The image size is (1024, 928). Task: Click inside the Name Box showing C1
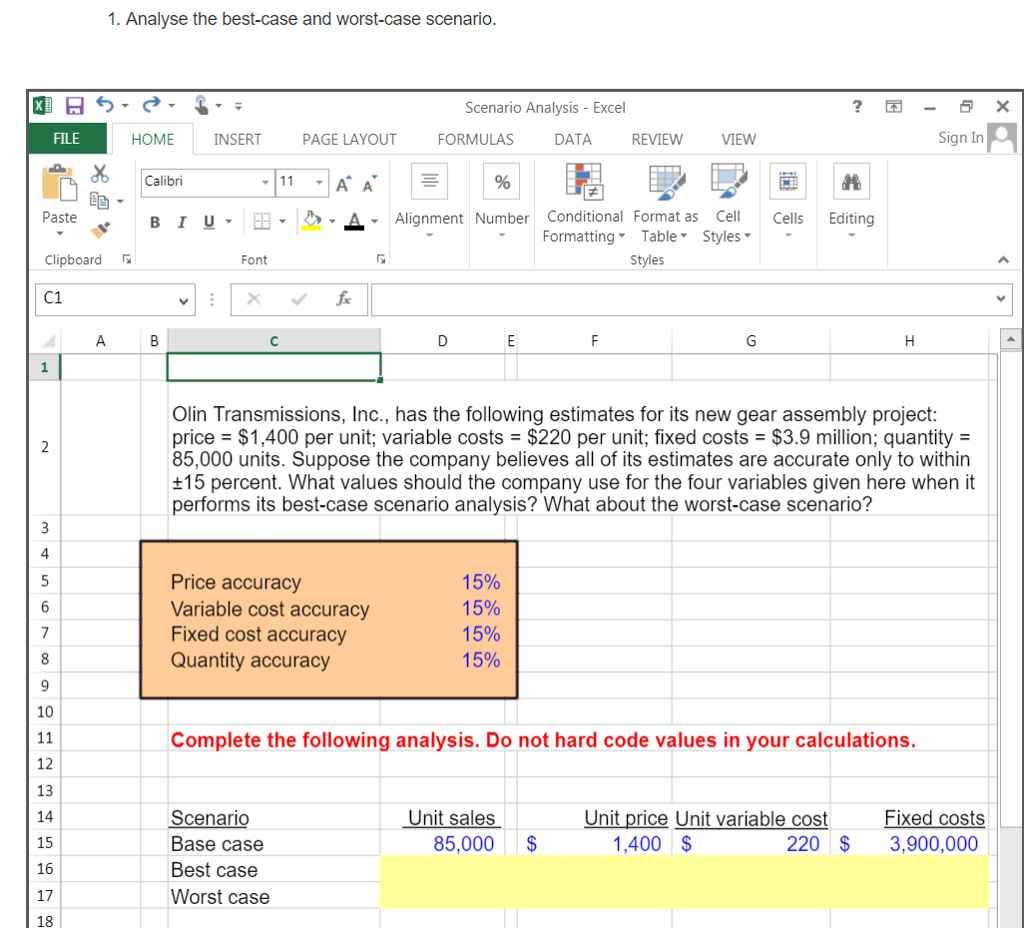105,299
